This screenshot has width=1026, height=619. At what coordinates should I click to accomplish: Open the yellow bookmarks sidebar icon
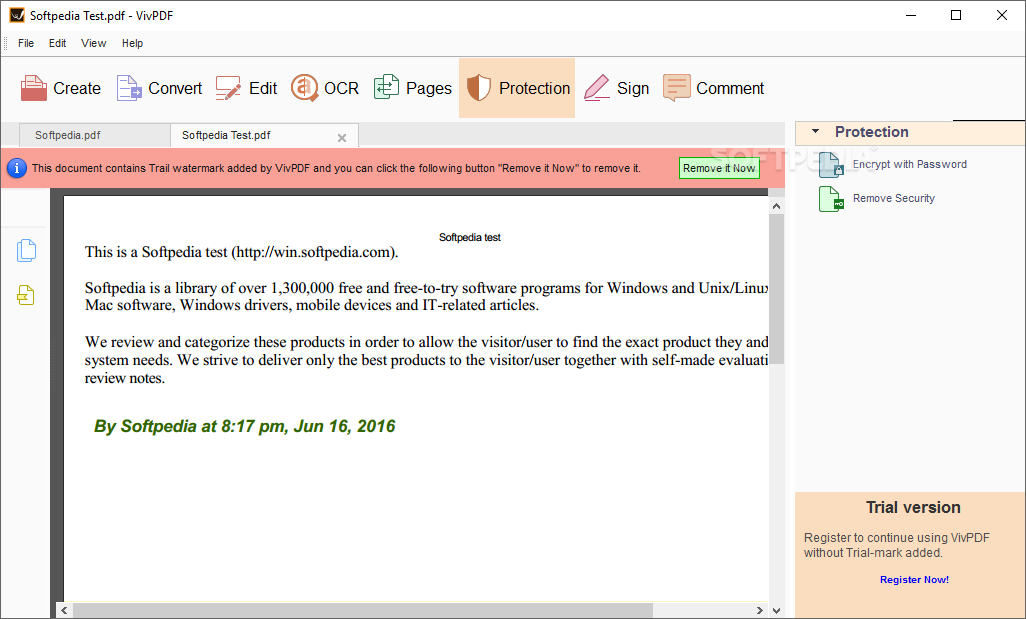pyautogui.click(x=26, y=295)
